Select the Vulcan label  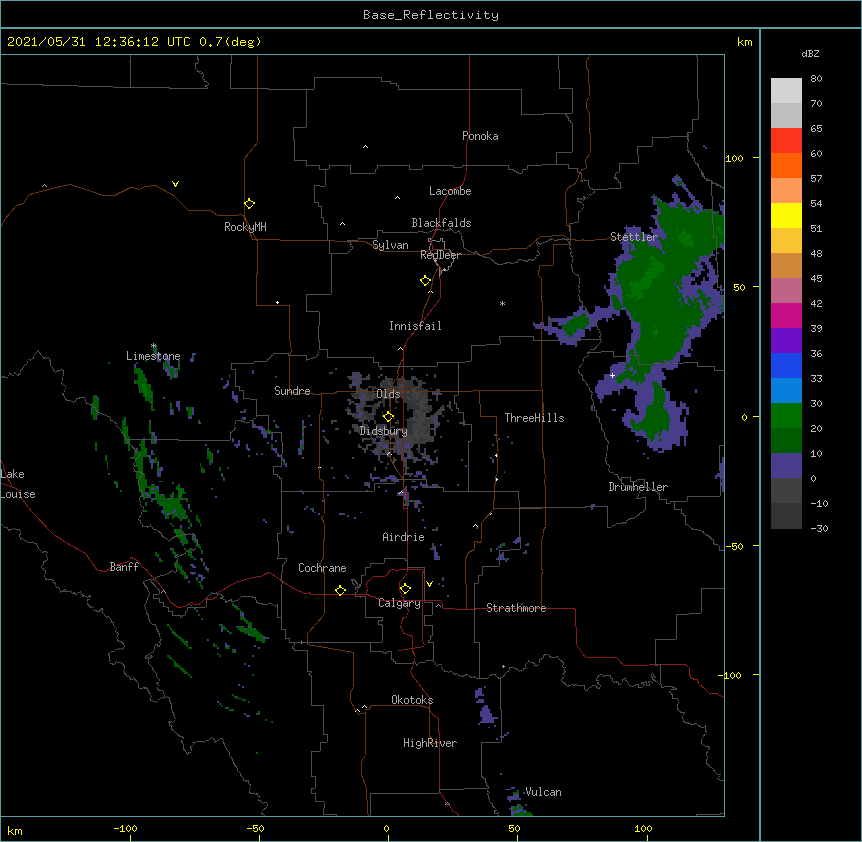(543, 792)
